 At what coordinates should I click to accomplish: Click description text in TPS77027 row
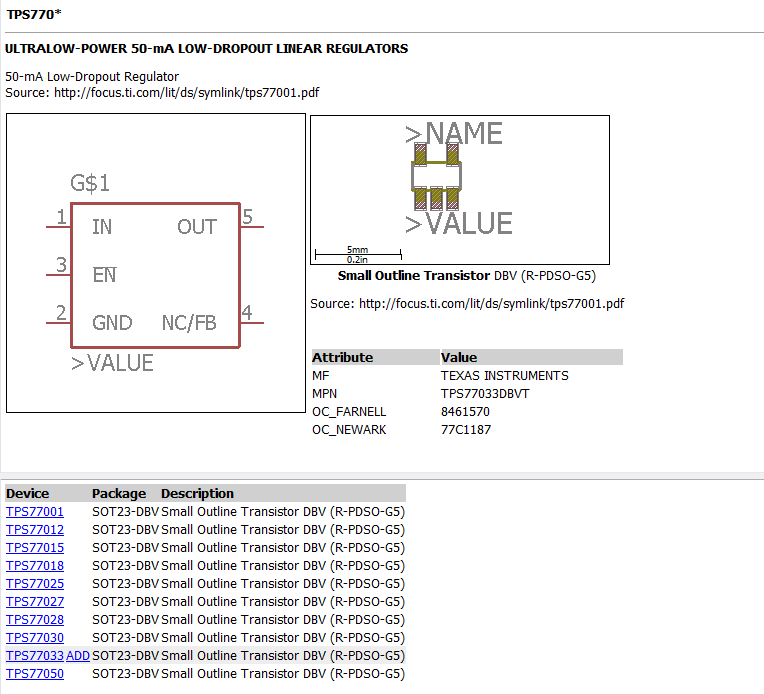pos(283,602)
